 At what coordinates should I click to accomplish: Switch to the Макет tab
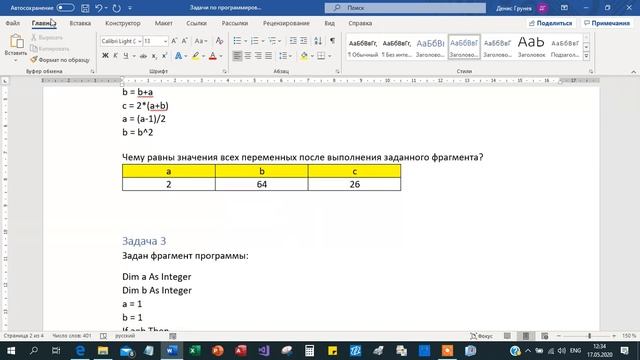(163, 23)
